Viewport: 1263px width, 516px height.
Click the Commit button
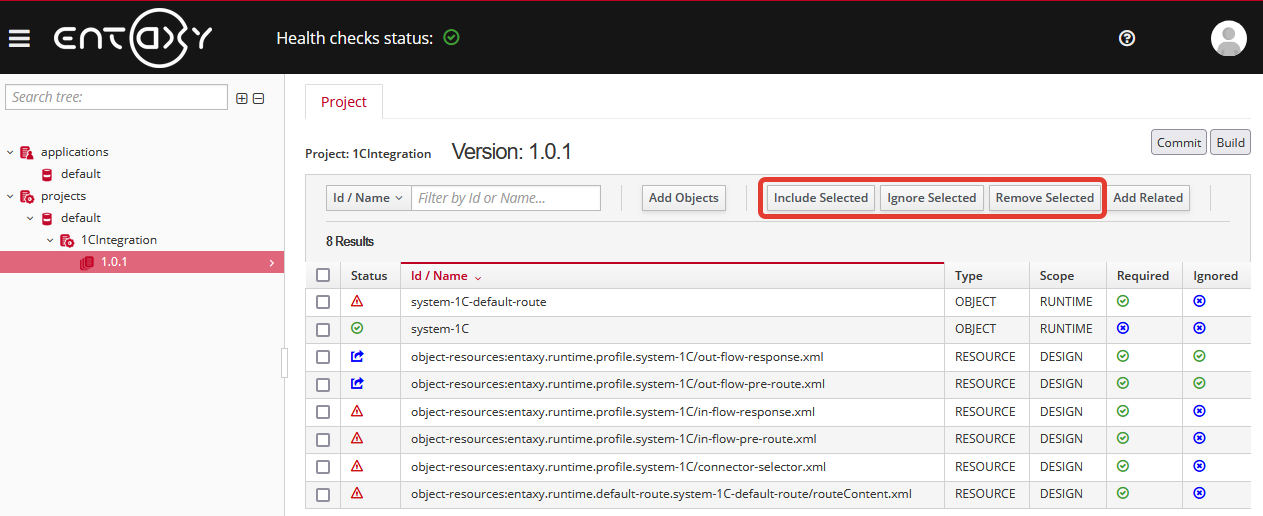1178,142
